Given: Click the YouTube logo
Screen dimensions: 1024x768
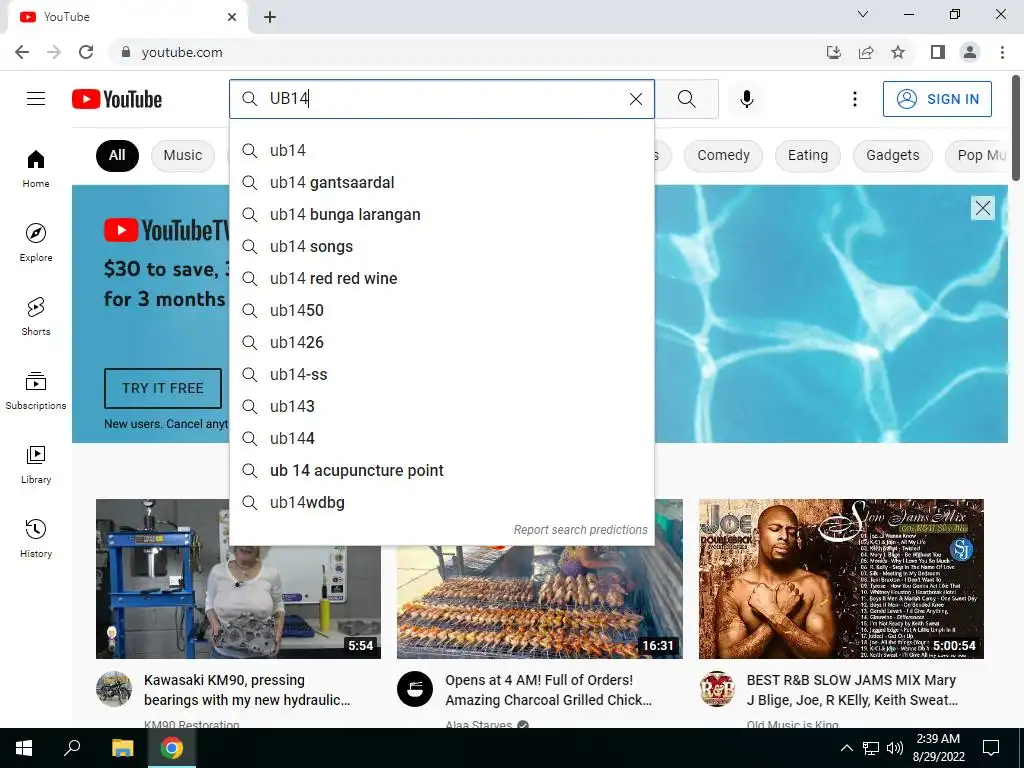Looking at the screenshot, I should coord(117,99).
